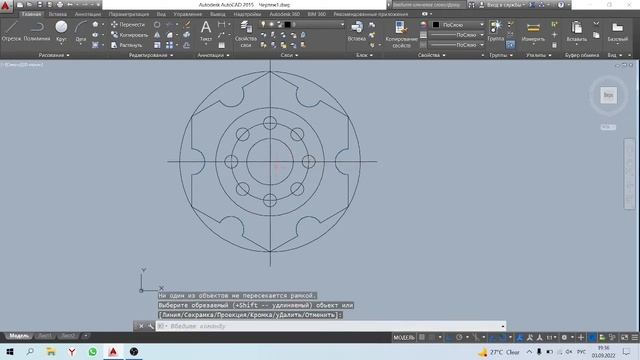The image size is (640, 360).
Task: Close the command line window
Action: point(141,326)
